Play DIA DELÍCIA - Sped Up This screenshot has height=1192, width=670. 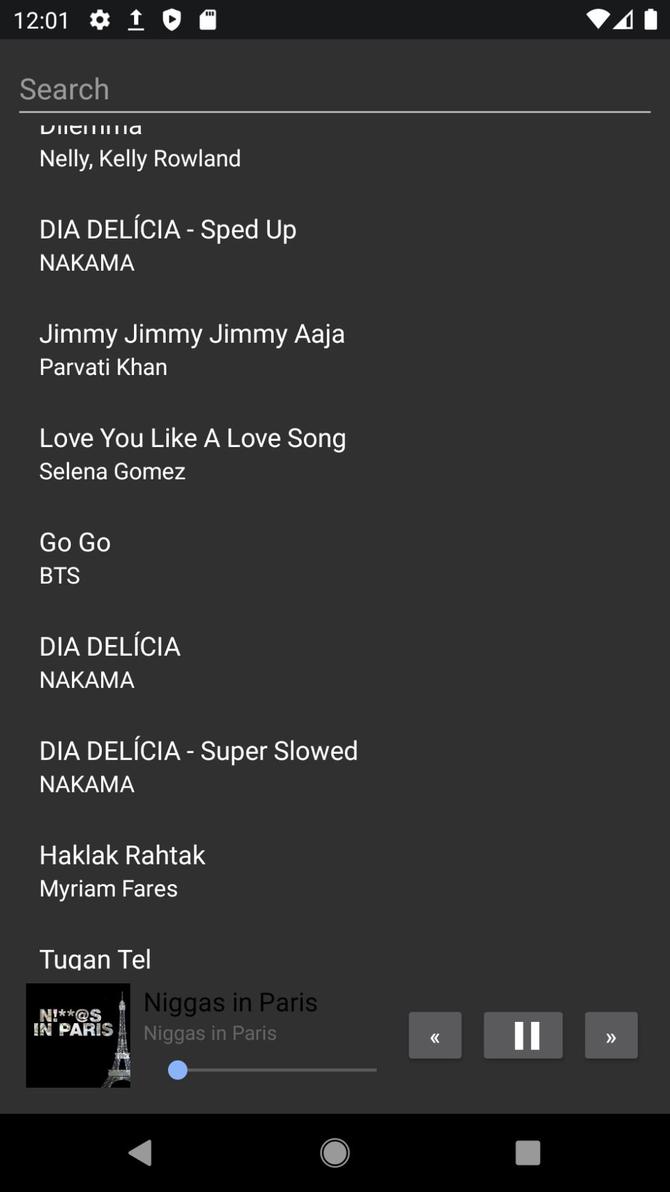[x=168, y=244]
